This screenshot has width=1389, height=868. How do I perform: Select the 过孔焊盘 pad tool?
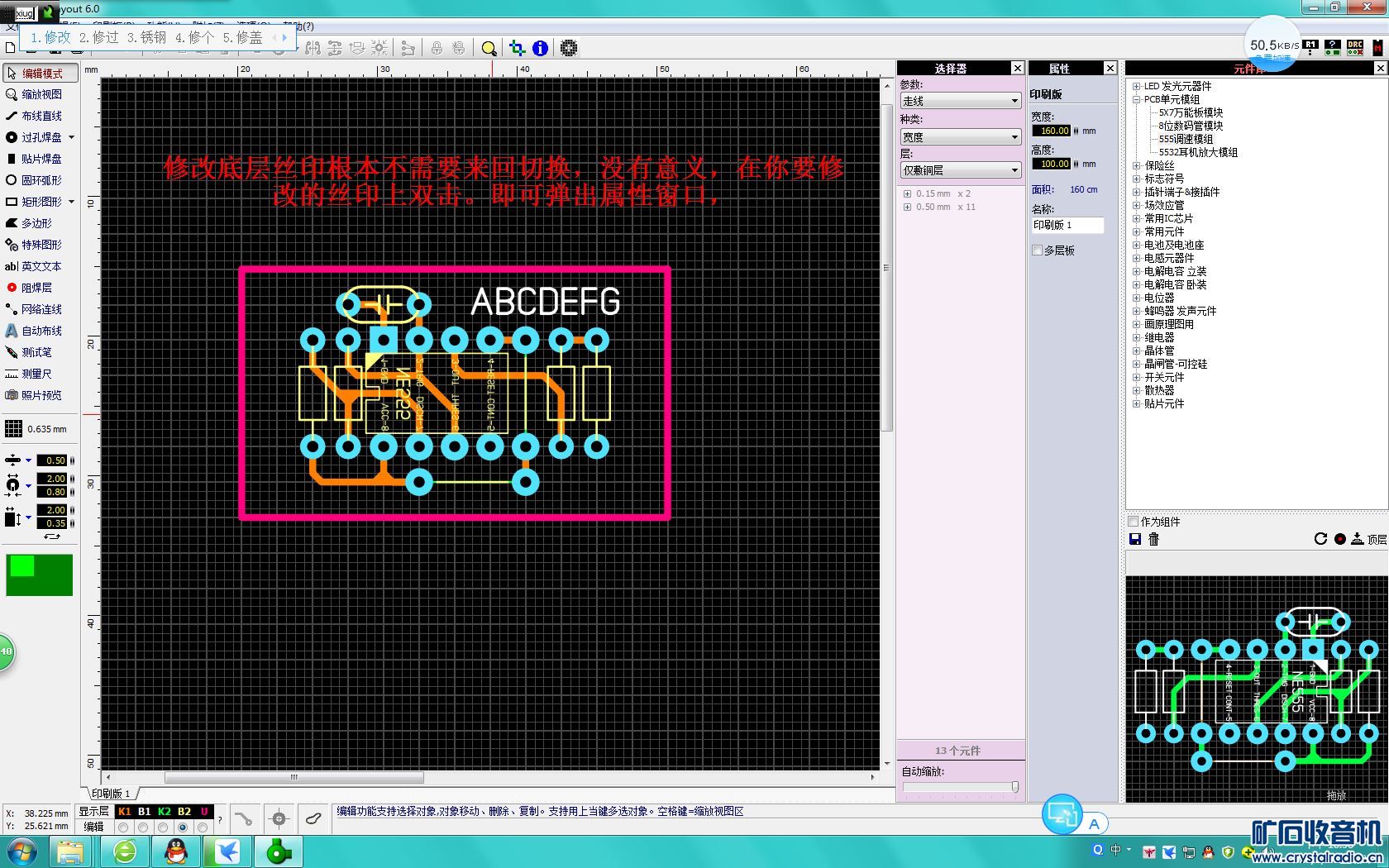tap(41, 137)
